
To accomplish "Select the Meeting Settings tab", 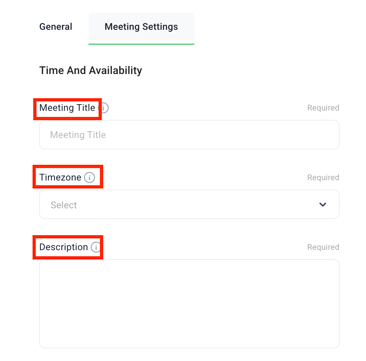I will click(x=141, y=27).
